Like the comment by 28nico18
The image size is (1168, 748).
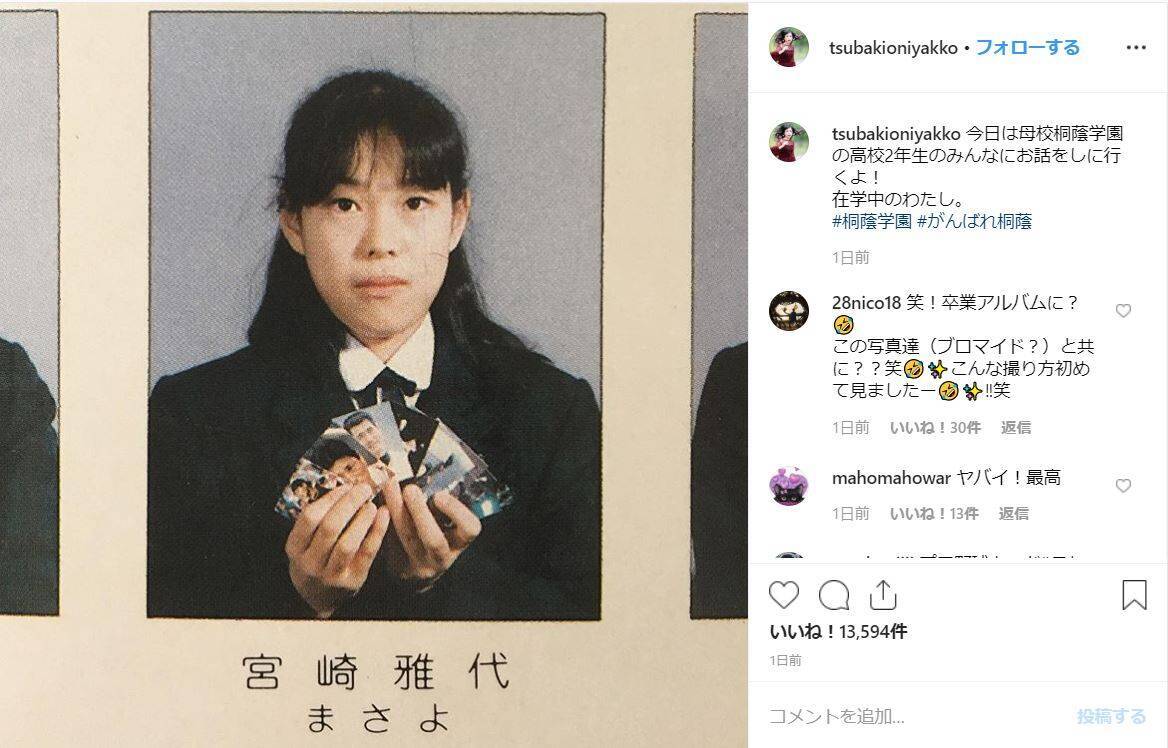point(1123,311)
